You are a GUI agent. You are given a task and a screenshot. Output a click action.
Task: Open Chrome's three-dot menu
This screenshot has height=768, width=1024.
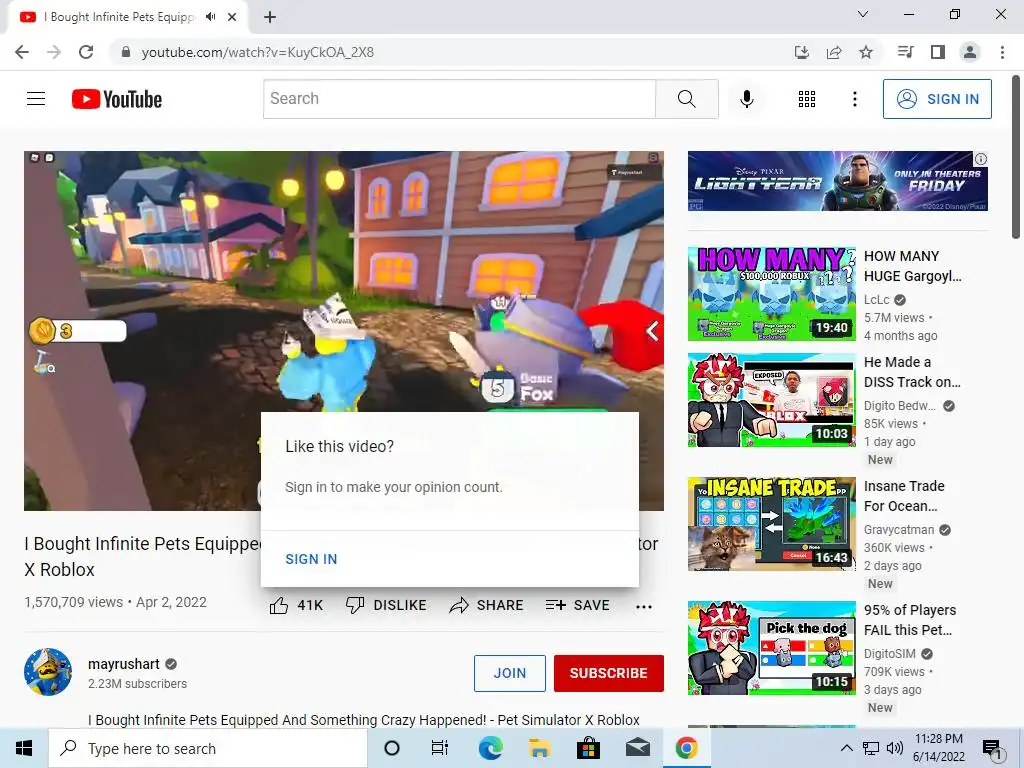point(1002,52)
